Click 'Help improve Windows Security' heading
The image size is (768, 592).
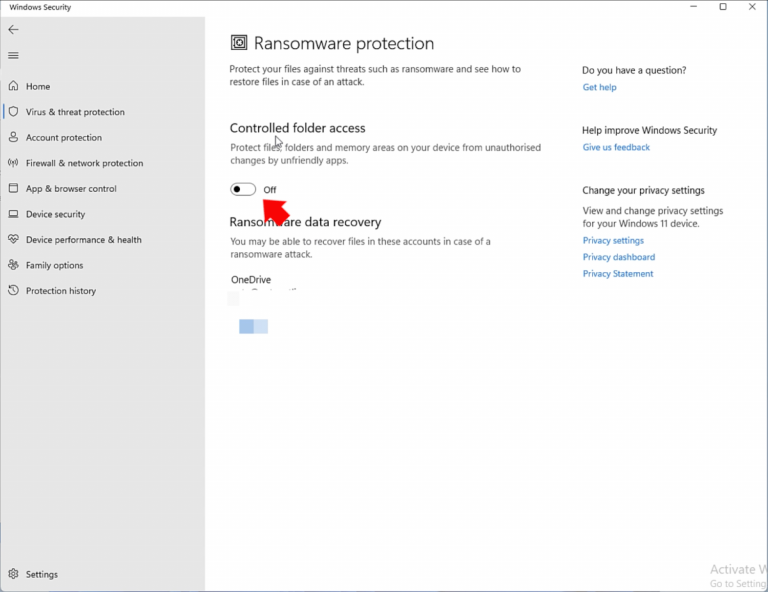649,130
